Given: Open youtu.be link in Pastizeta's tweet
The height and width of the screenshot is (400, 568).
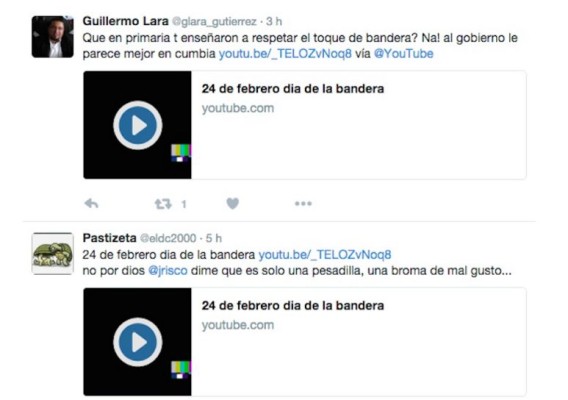Looking at the screenshot, I should tap(325, 255).
